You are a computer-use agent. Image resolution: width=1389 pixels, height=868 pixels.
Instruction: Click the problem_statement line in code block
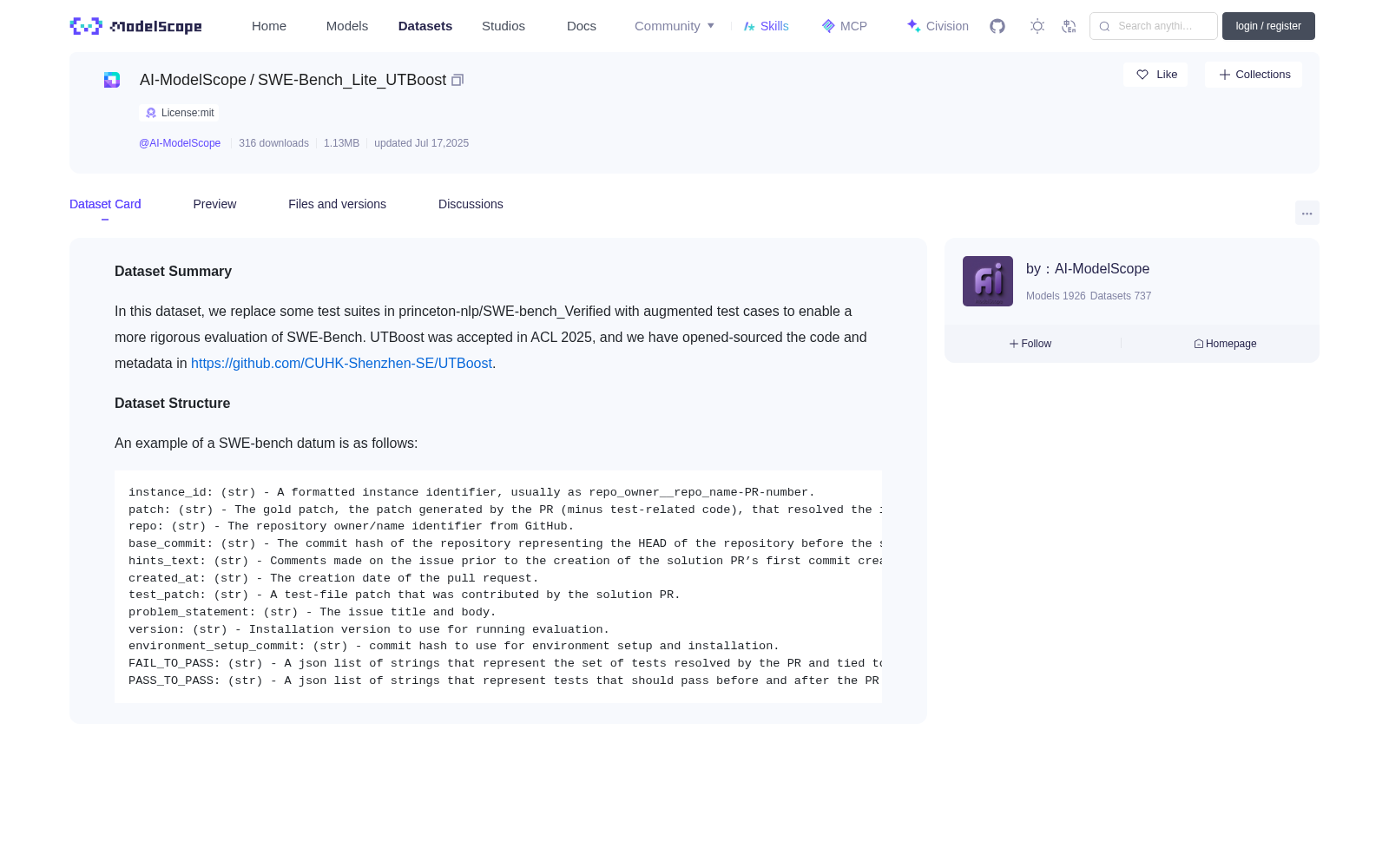click(x=313, y=612)
